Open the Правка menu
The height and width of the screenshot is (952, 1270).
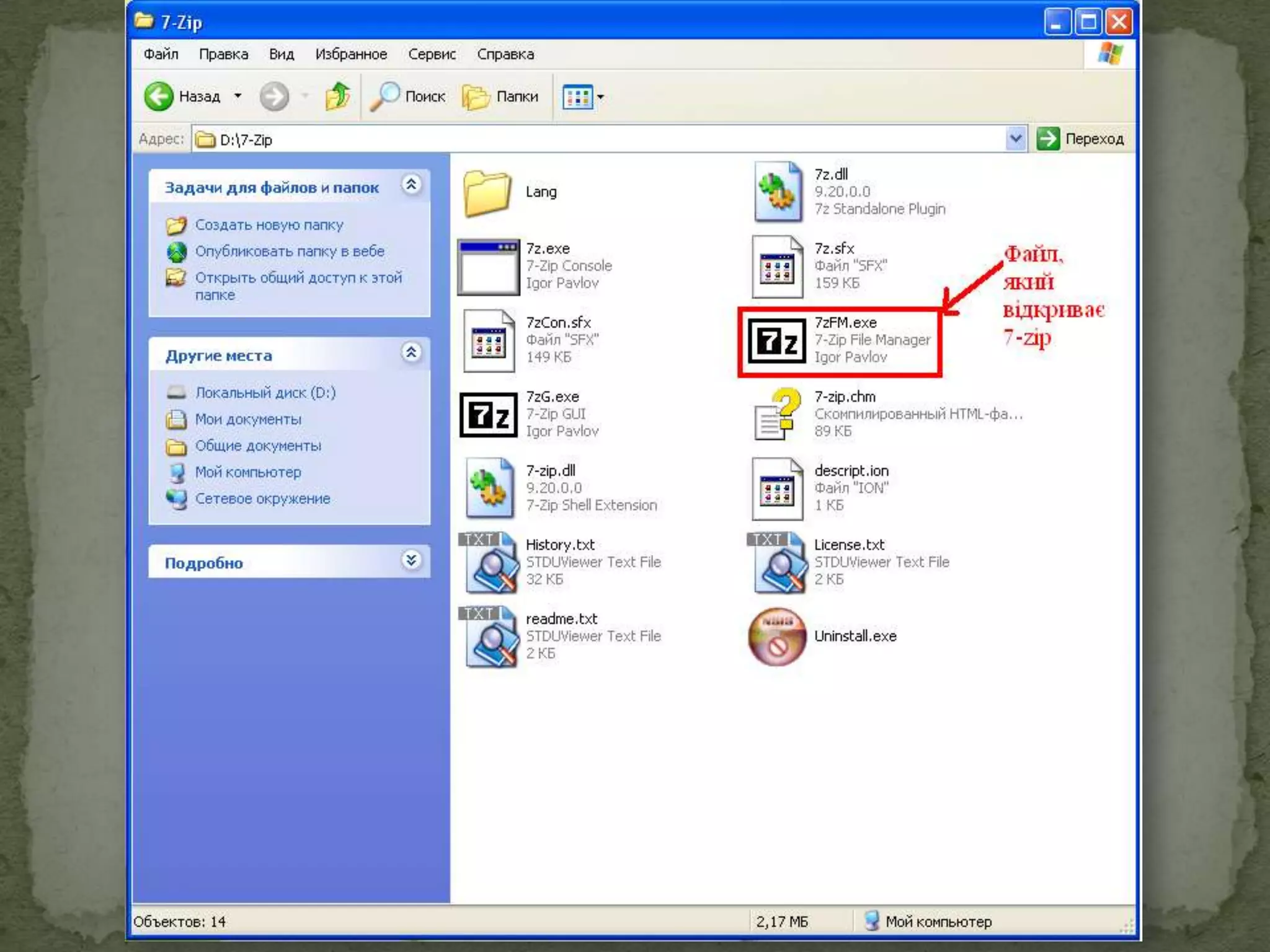click(223, 55)
